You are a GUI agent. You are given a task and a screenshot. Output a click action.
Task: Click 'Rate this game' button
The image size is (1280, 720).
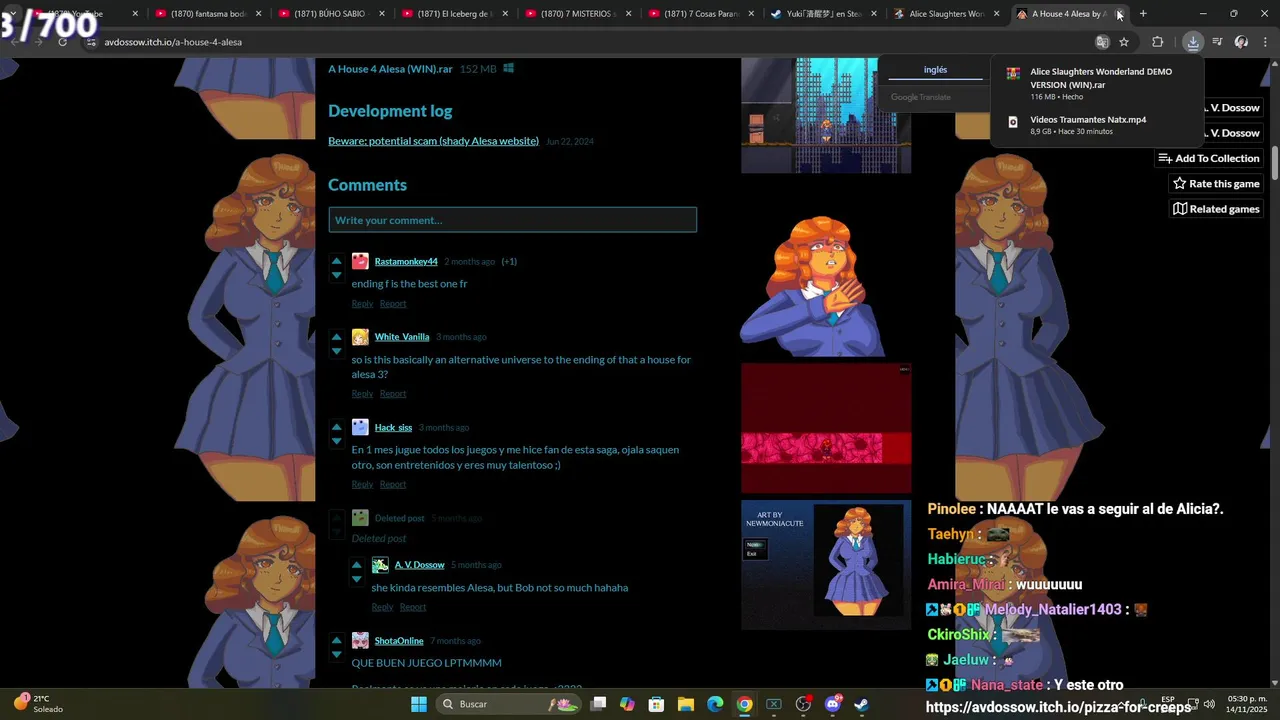coord(1216,184)
